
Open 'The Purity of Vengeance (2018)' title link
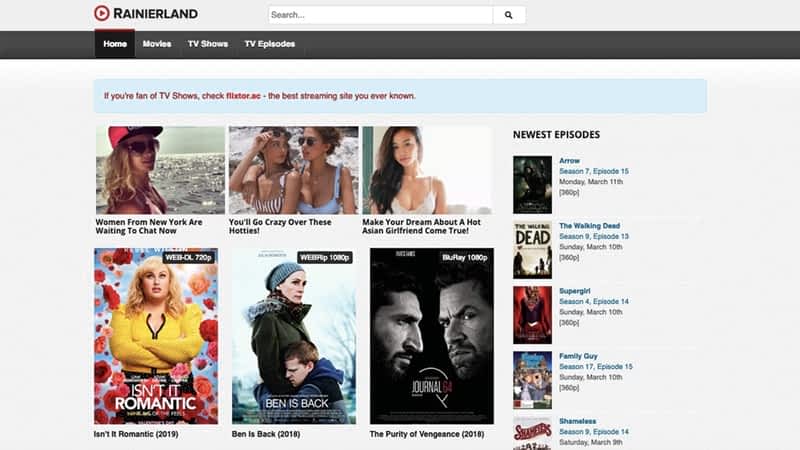tap(427, 434)
